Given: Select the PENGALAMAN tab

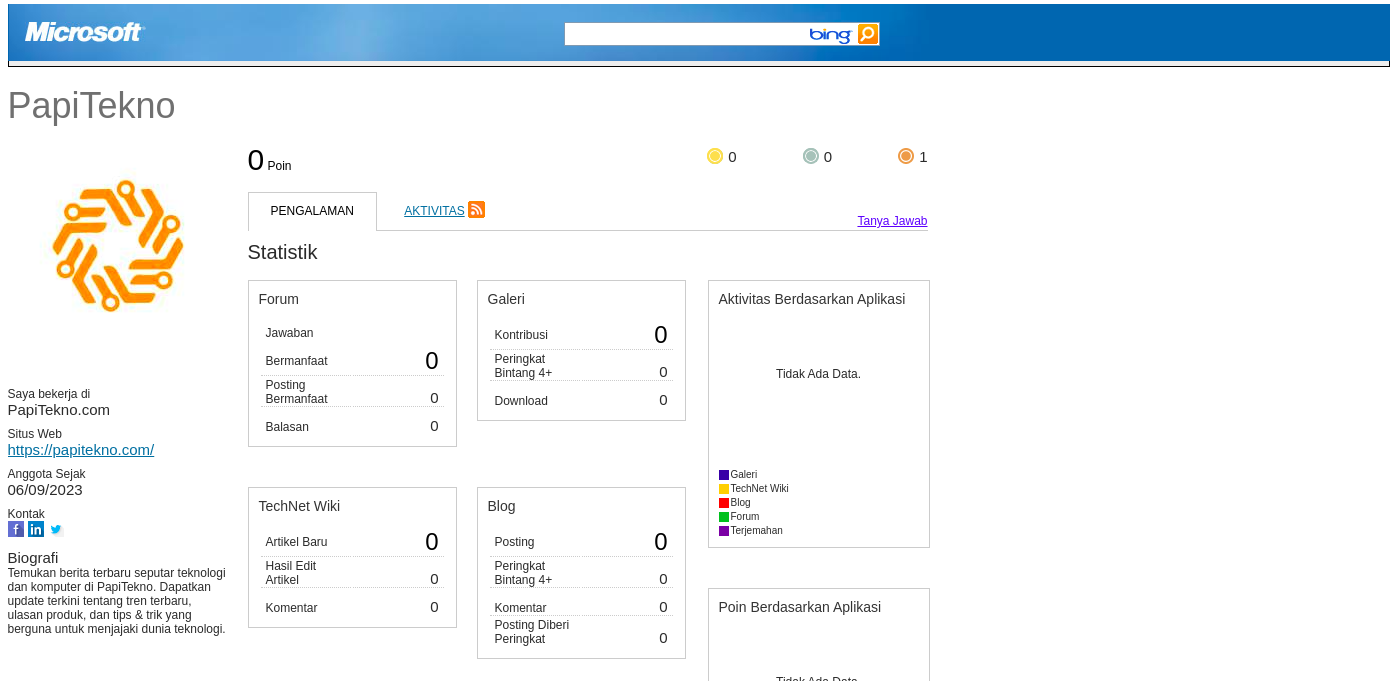Looking at the screenshot, I should coord(312,211).
